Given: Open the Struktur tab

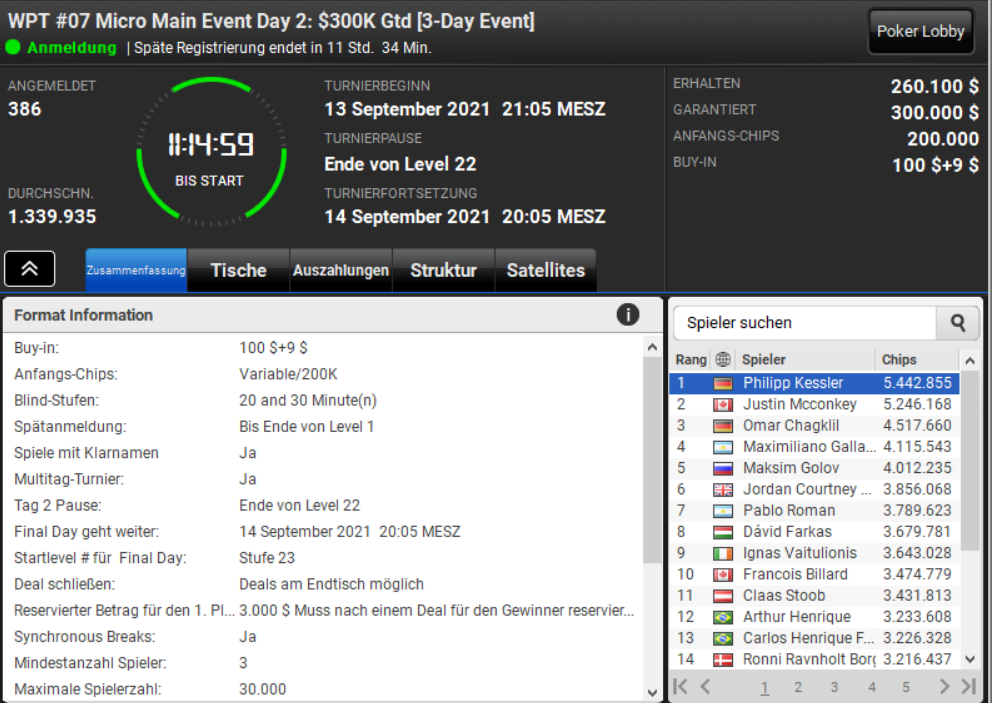Looking at the screenshot, I should point(443,270).
